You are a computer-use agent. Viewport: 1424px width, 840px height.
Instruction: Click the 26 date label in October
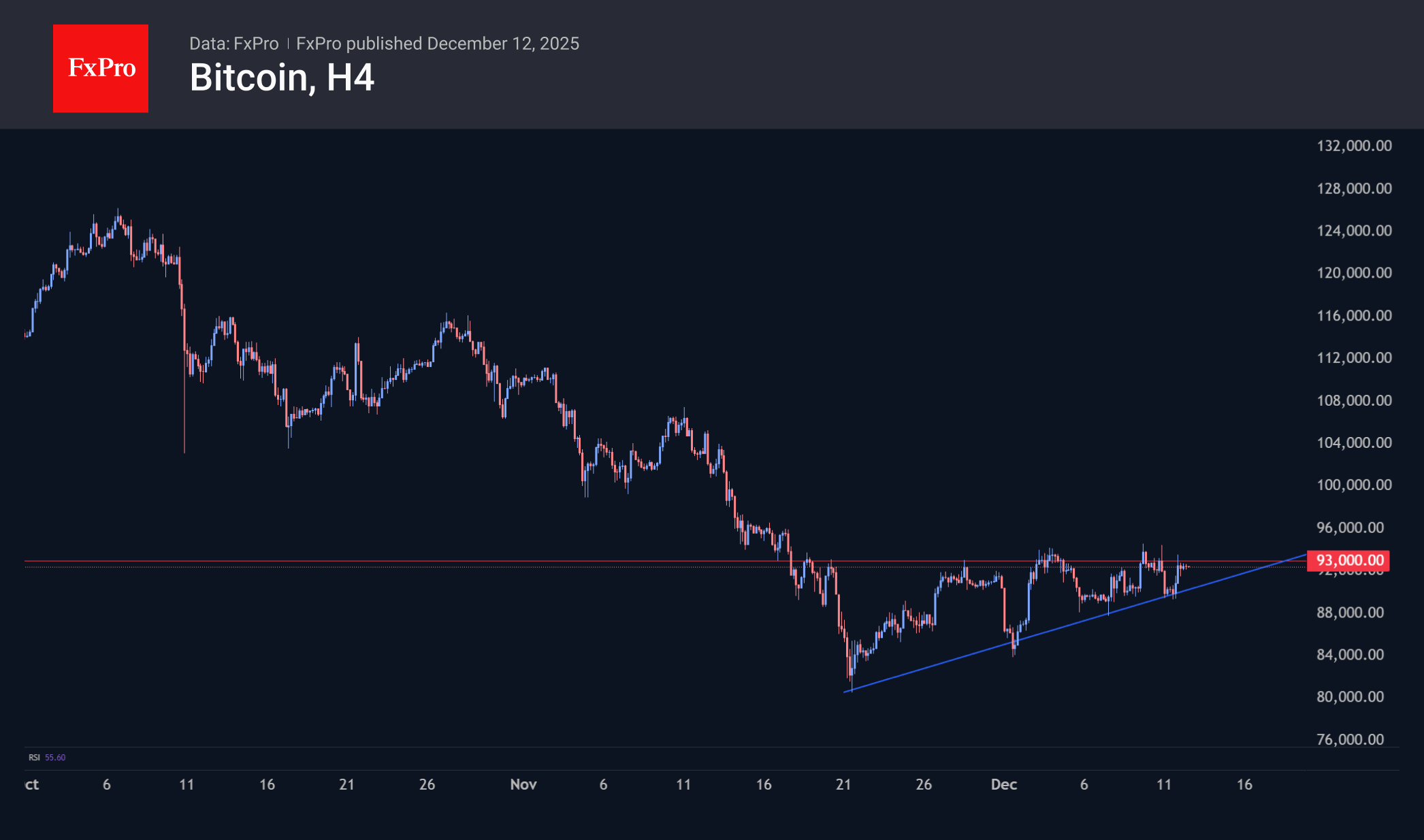(x=427, y=784)
